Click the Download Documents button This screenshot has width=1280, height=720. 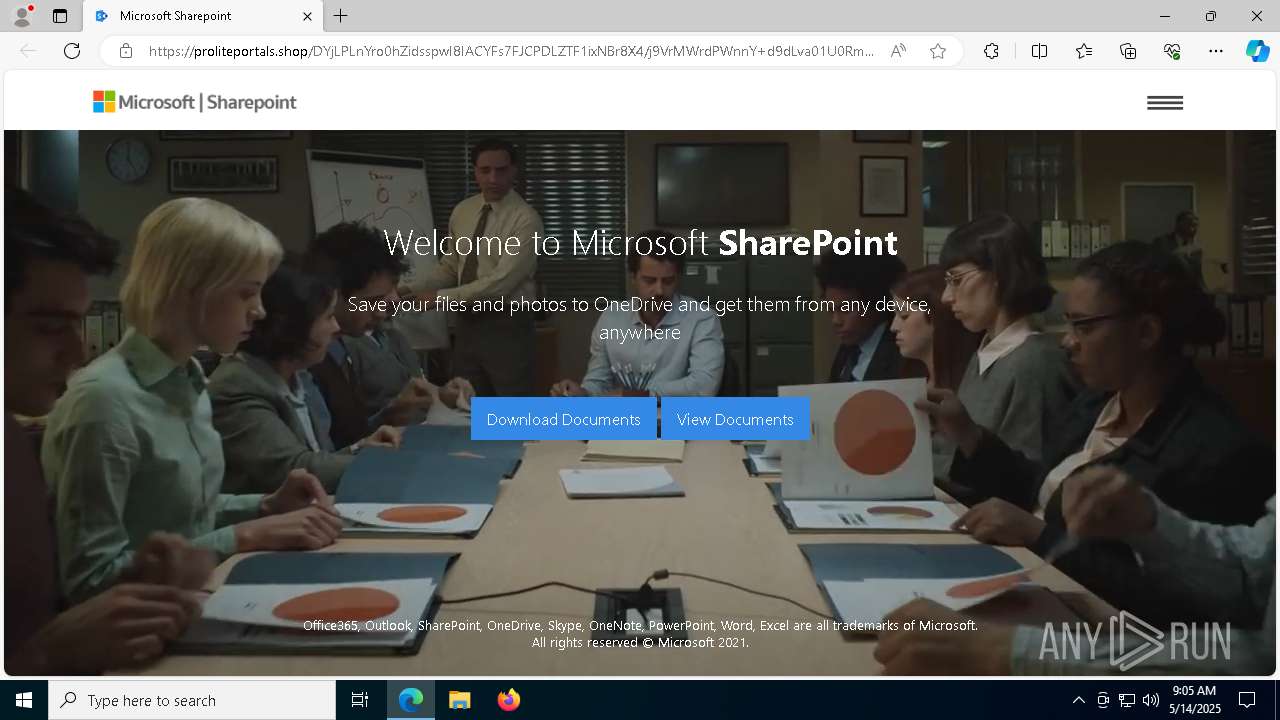[563, 419]
